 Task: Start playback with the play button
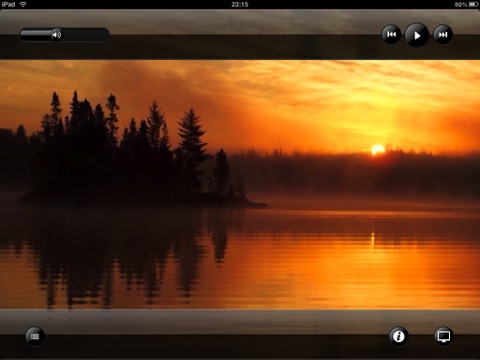(x=417, y=35)
